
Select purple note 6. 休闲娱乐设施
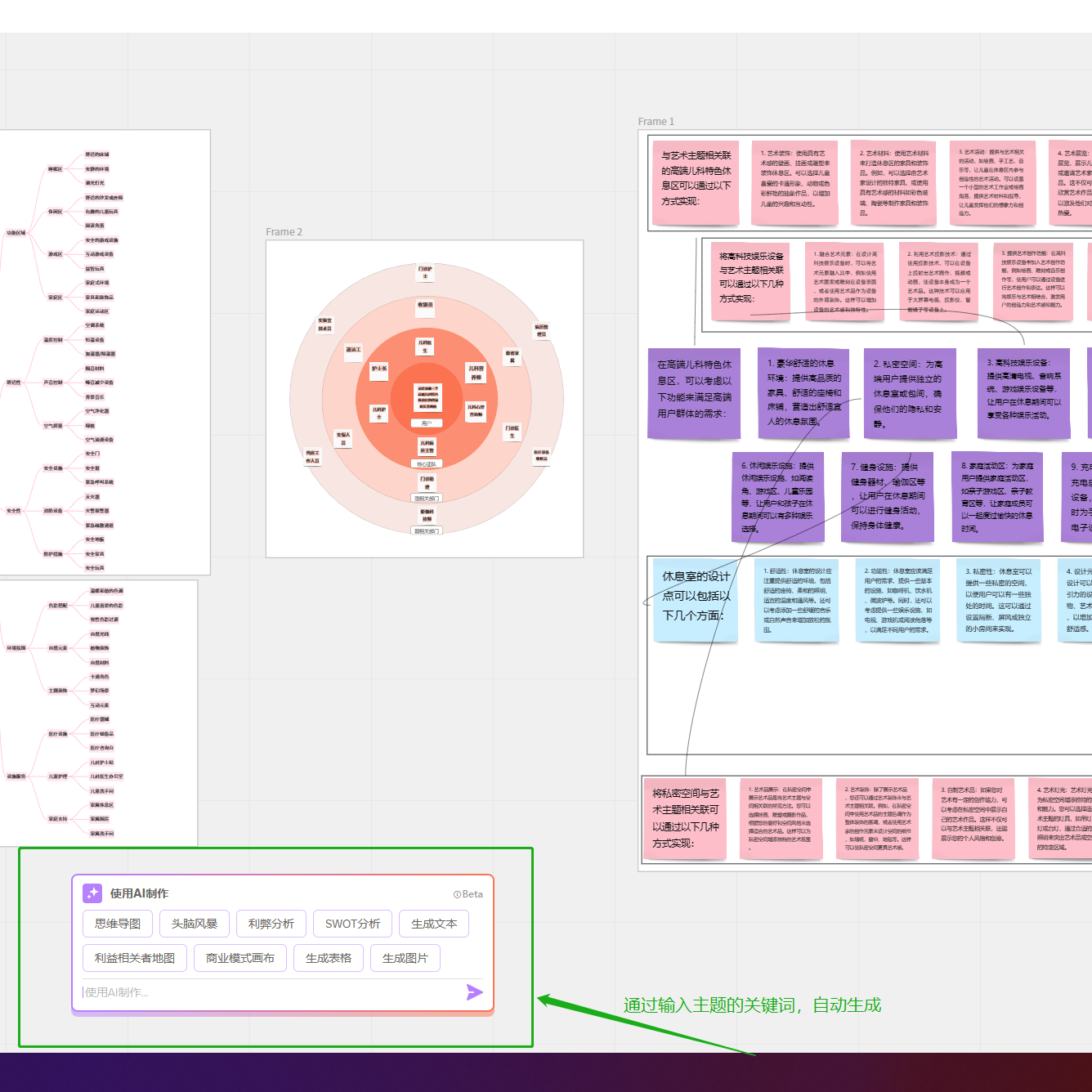coord(777,497)
